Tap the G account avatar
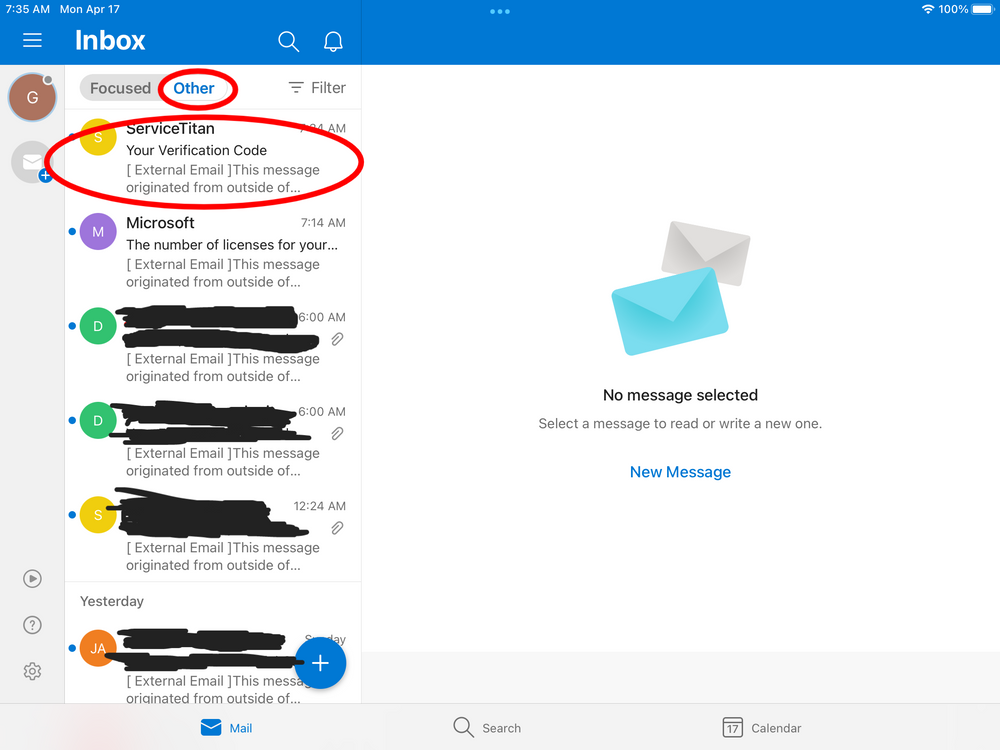The height and width of the screenshot is (750, 1000). coord(32,97)
